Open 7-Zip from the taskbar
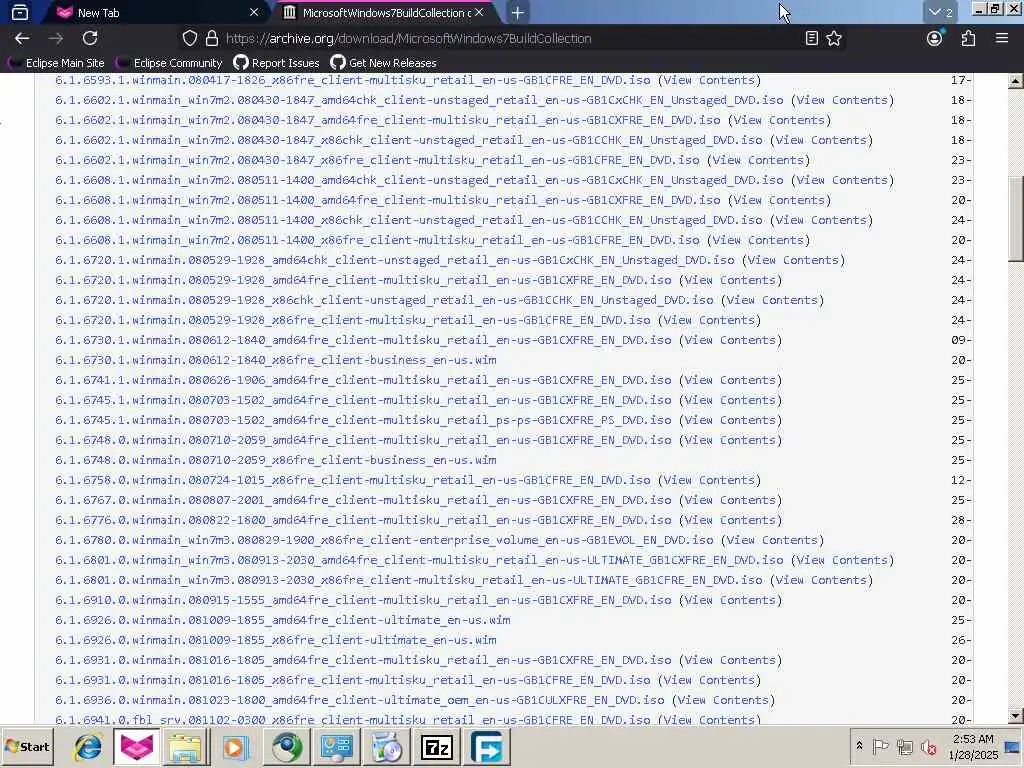The image size is (1024, 768). click(437, 746)
